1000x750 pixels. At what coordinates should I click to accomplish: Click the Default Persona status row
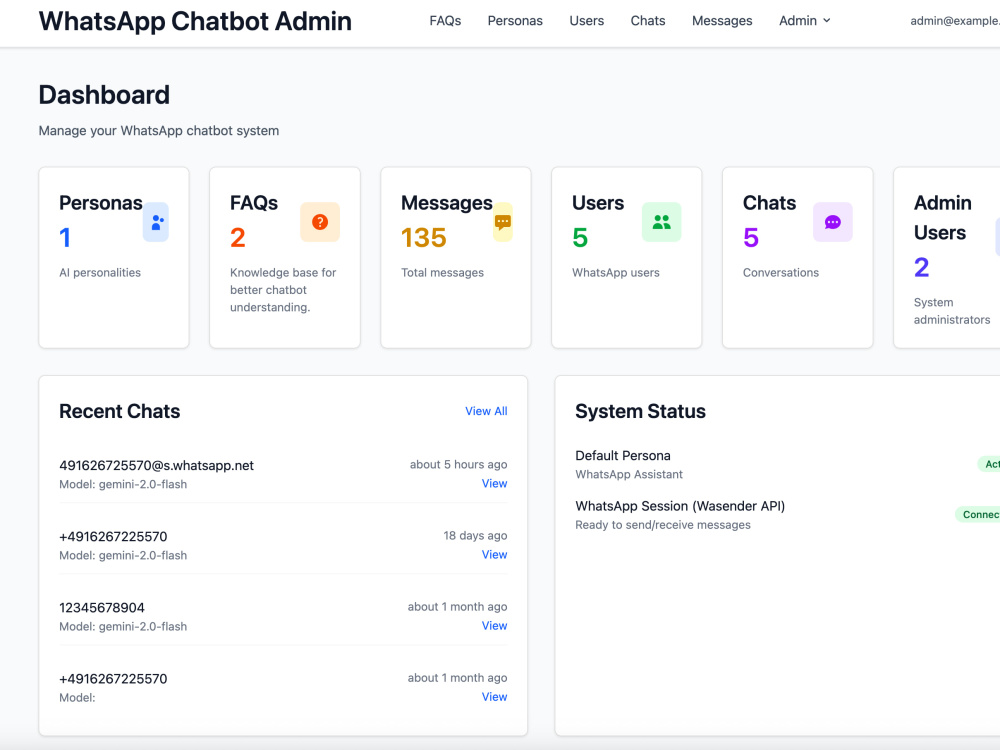[x=788, y=464]
